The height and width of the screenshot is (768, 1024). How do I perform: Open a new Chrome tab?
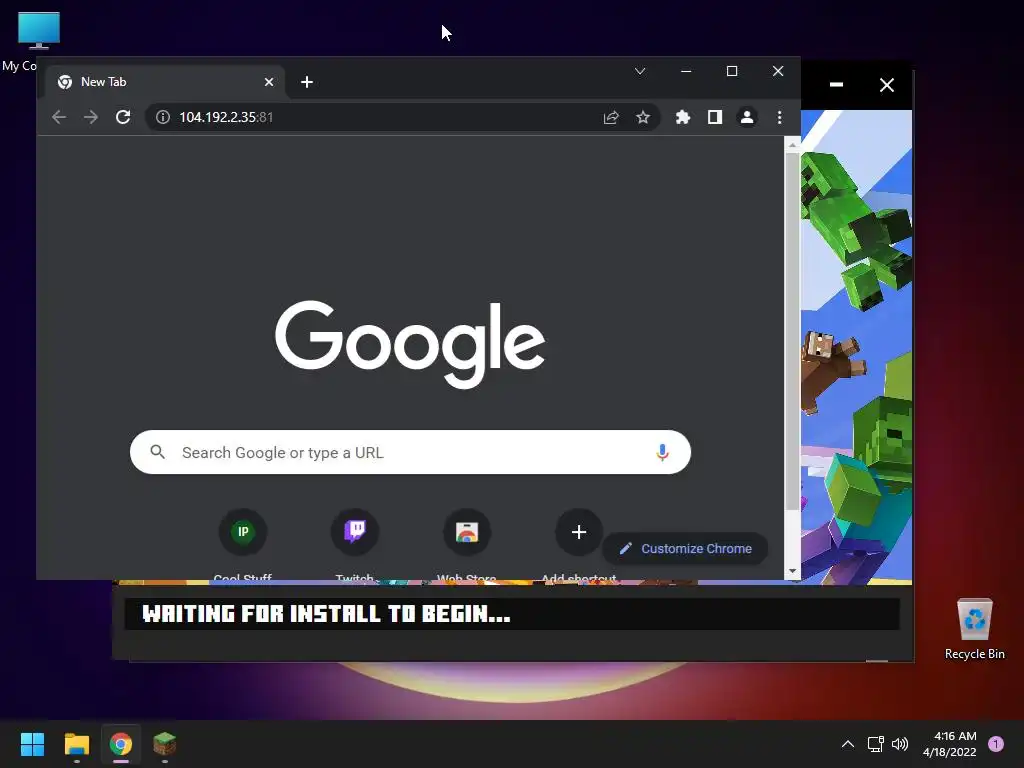[307, 82]
